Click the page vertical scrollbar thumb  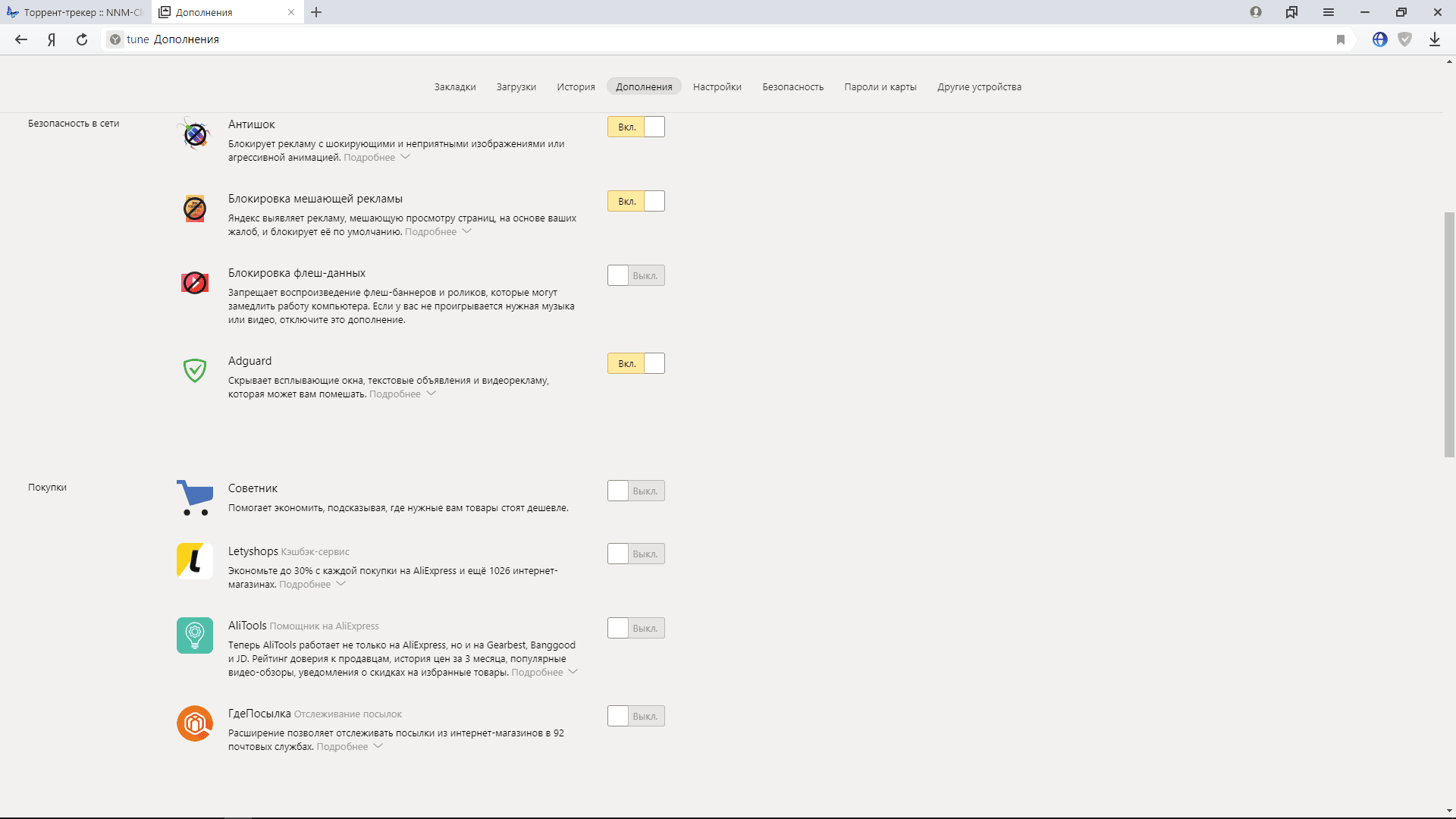[1449, 334]
